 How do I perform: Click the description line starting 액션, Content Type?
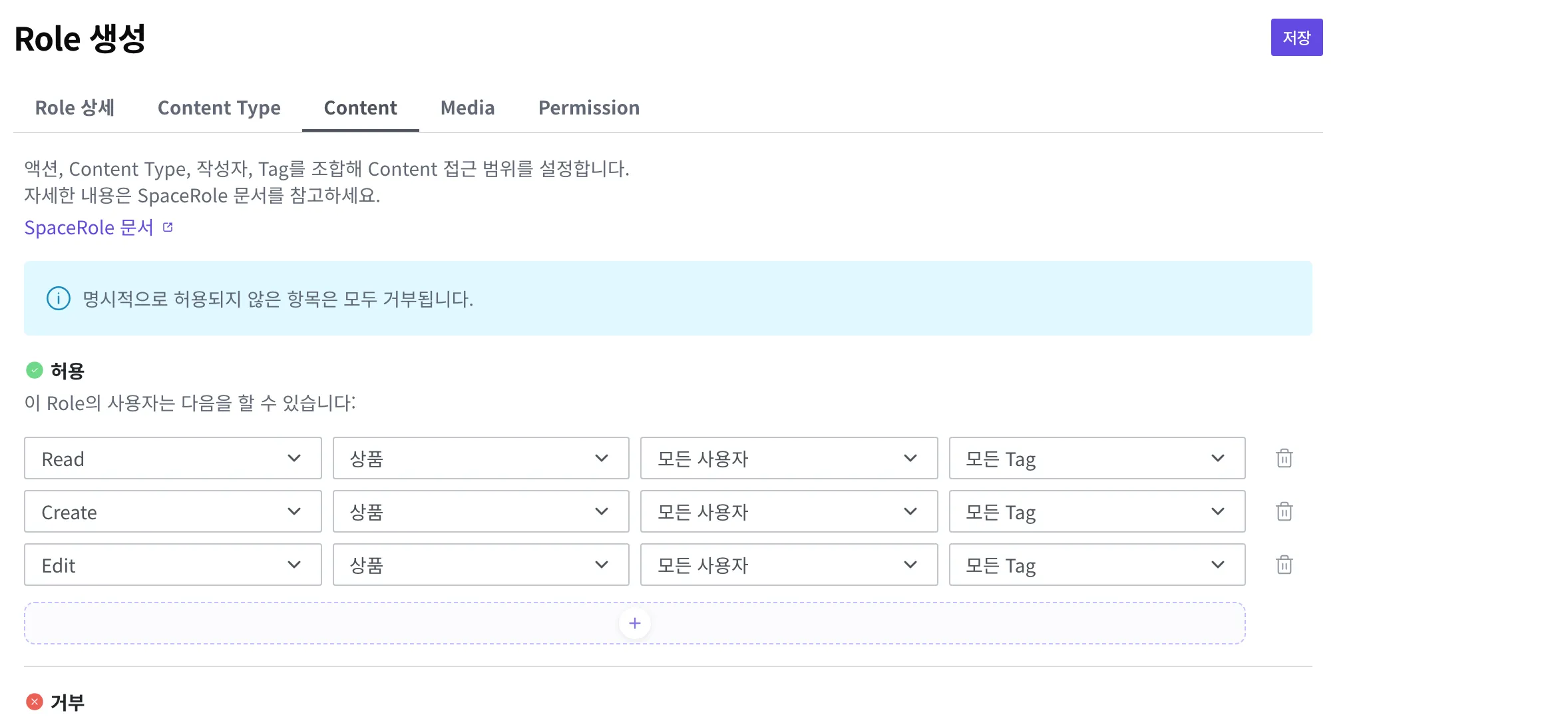pos(327,169)
